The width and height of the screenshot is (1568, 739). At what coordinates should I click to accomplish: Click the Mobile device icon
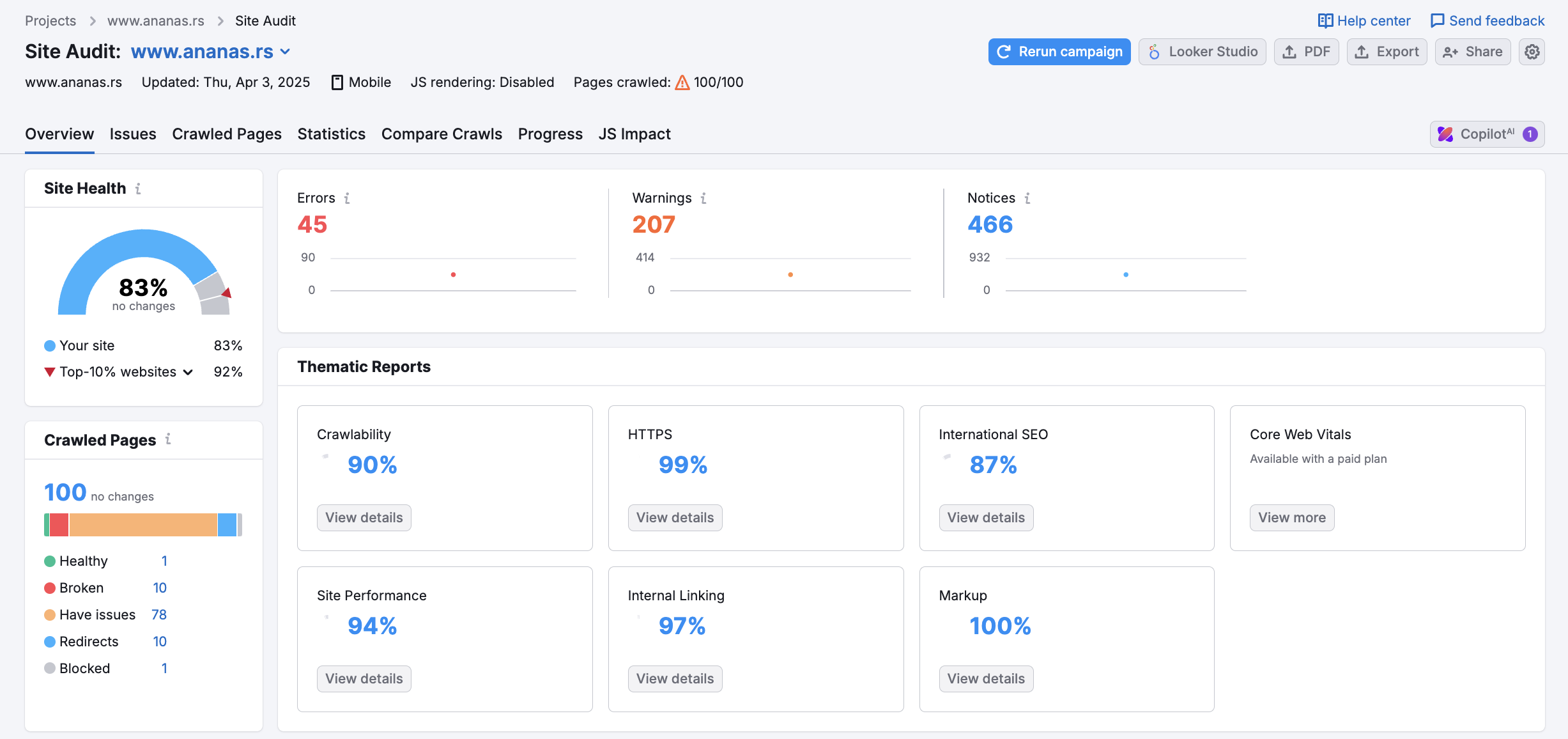(337, 82)
